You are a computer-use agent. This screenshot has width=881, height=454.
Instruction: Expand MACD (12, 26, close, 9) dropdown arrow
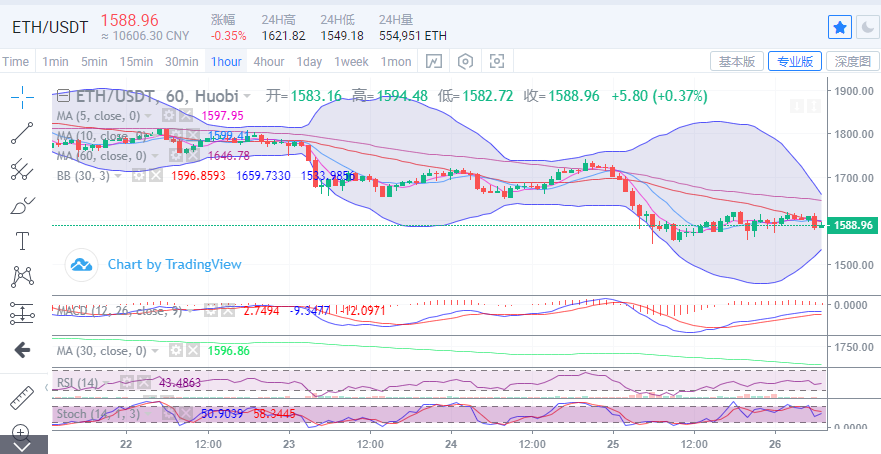point(191,310)
